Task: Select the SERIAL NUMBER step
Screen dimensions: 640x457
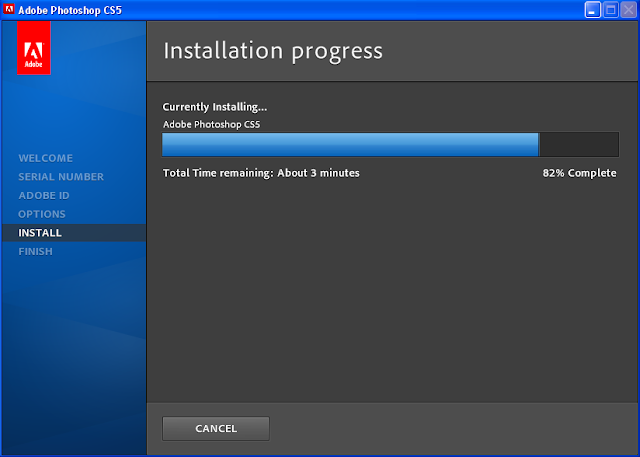Action: point(61,177)
